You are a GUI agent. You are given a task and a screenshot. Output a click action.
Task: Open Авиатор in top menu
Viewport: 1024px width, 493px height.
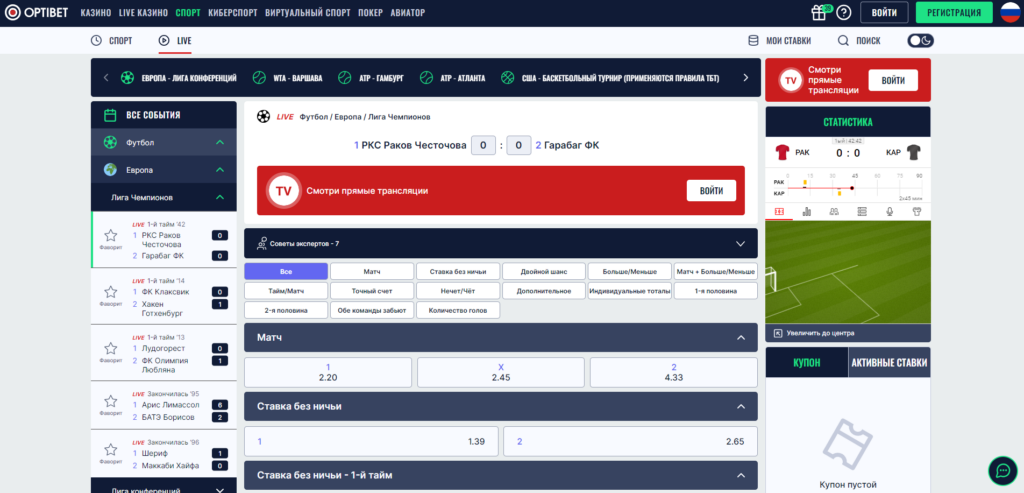pos(408,12)
